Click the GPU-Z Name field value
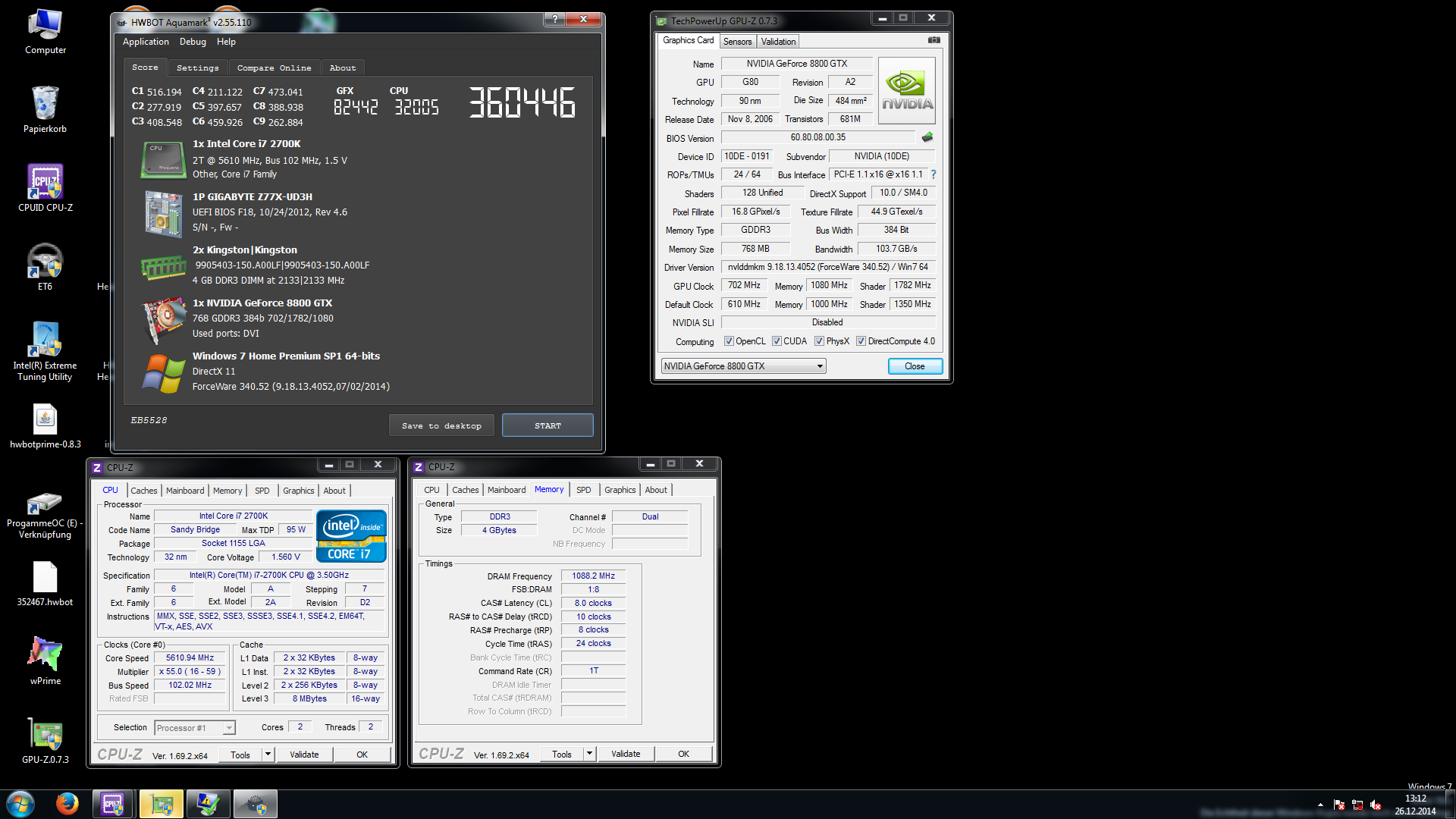Viewport: 1456px width, 819px height. click(x=796, y=64)
